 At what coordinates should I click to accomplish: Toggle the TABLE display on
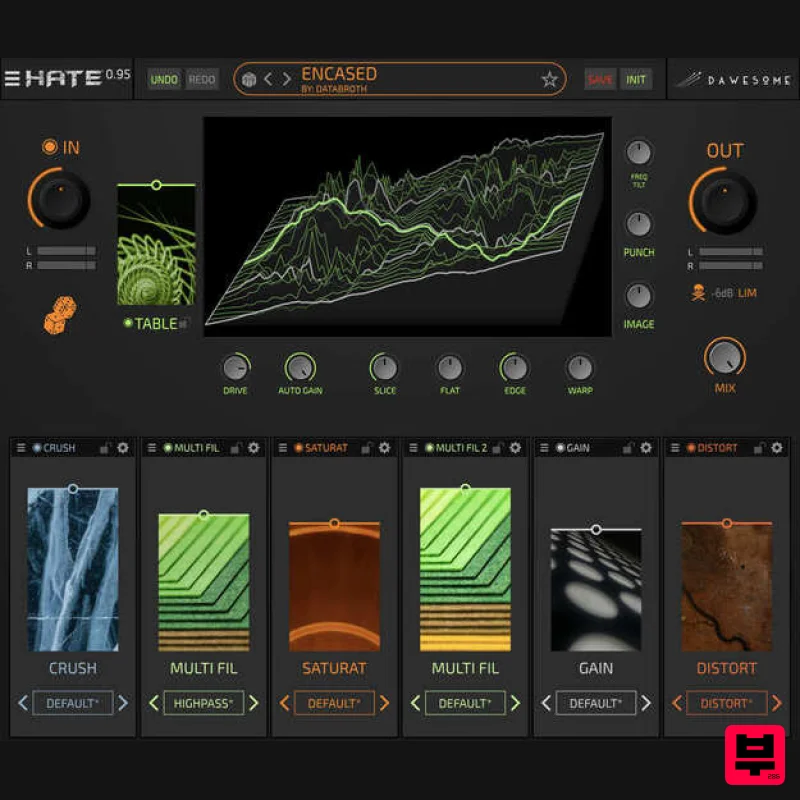(x=127, y=324)
